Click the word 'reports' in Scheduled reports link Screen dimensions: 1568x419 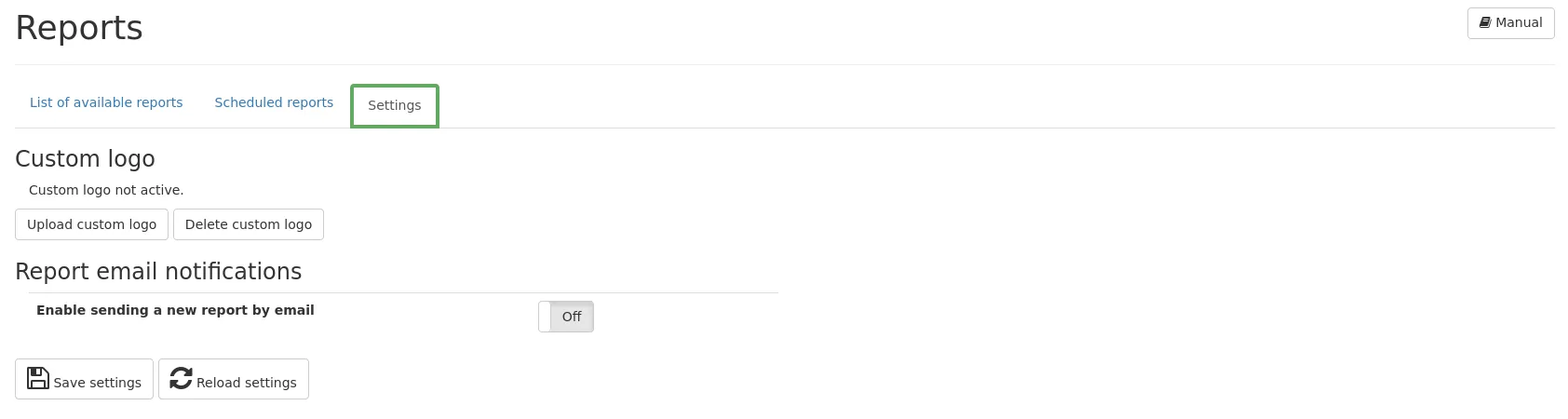tap(310, 102)
